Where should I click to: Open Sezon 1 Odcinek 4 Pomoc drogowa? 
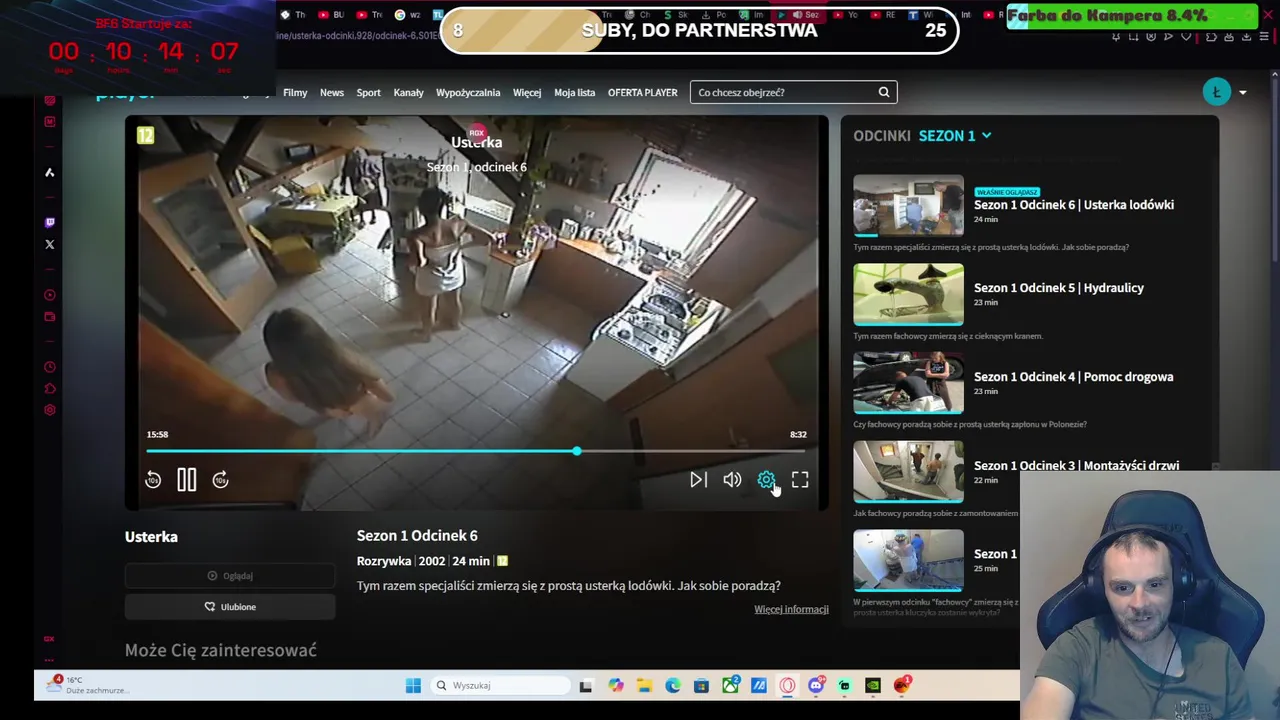coord(1074,377)
